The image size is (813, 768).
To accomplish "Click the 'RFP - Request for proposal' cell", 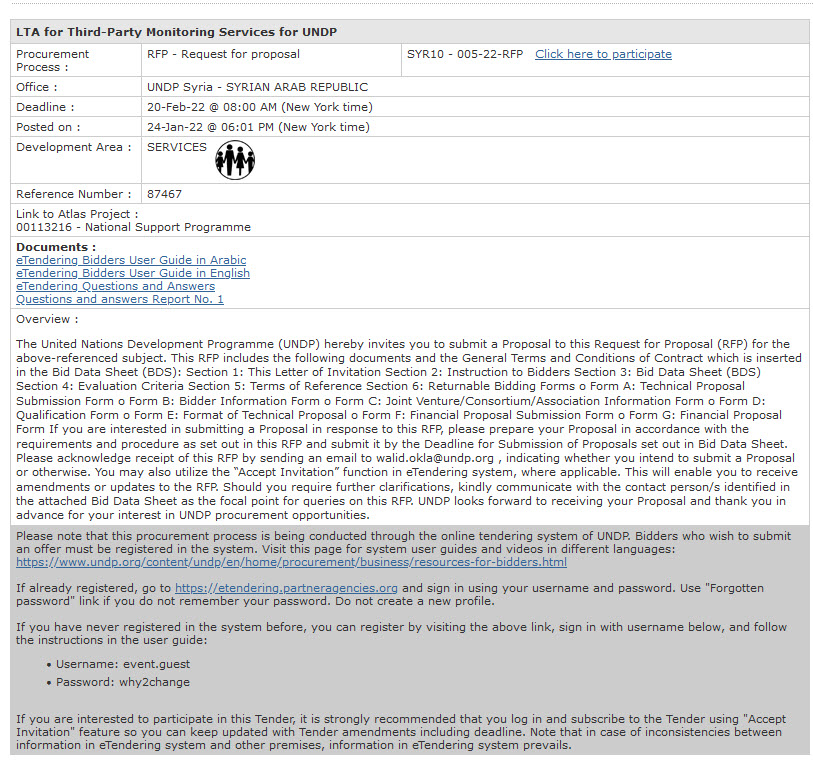I will coord(223,54).
